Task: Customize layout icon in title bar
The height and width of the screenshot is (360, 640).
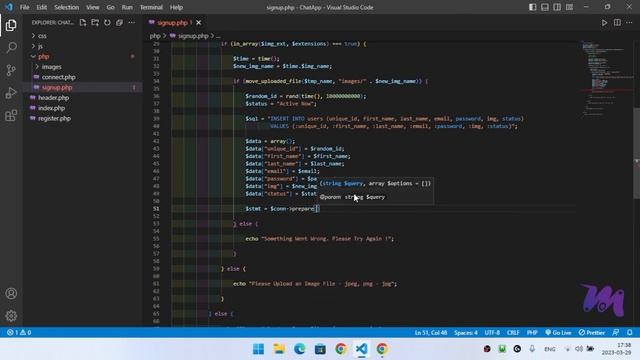Action: click(569, 7)
